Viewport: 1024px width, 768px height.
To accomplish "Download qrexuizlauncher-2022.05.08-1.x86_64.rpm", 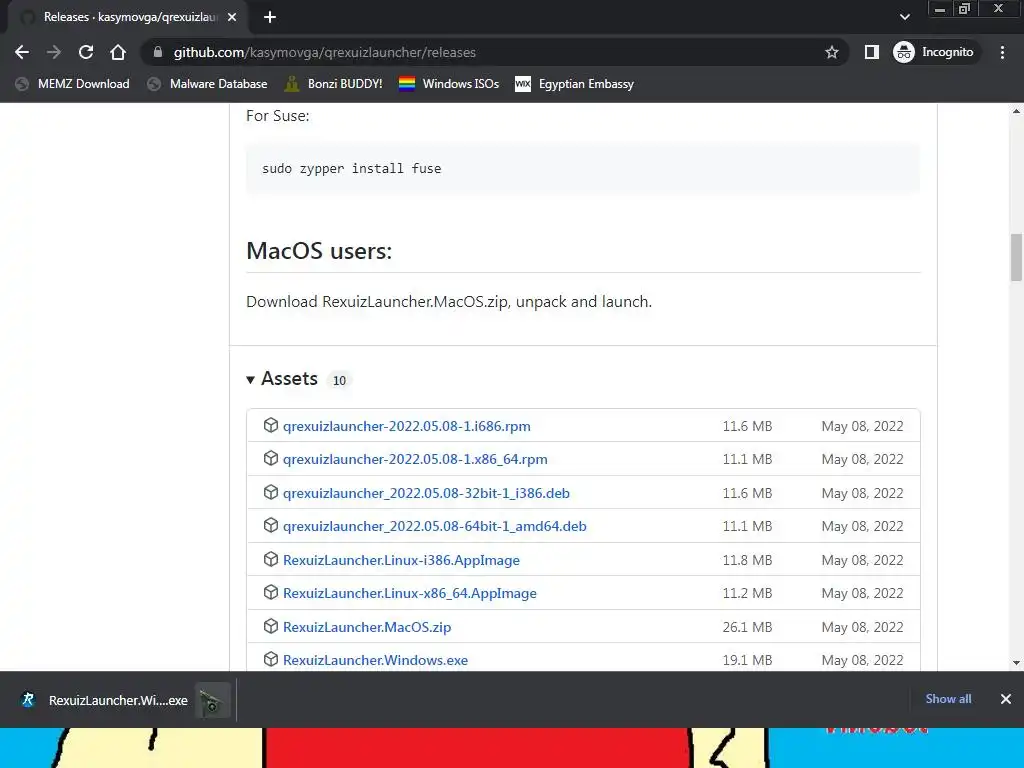I will pyautogui.click(x=415, y=459).
